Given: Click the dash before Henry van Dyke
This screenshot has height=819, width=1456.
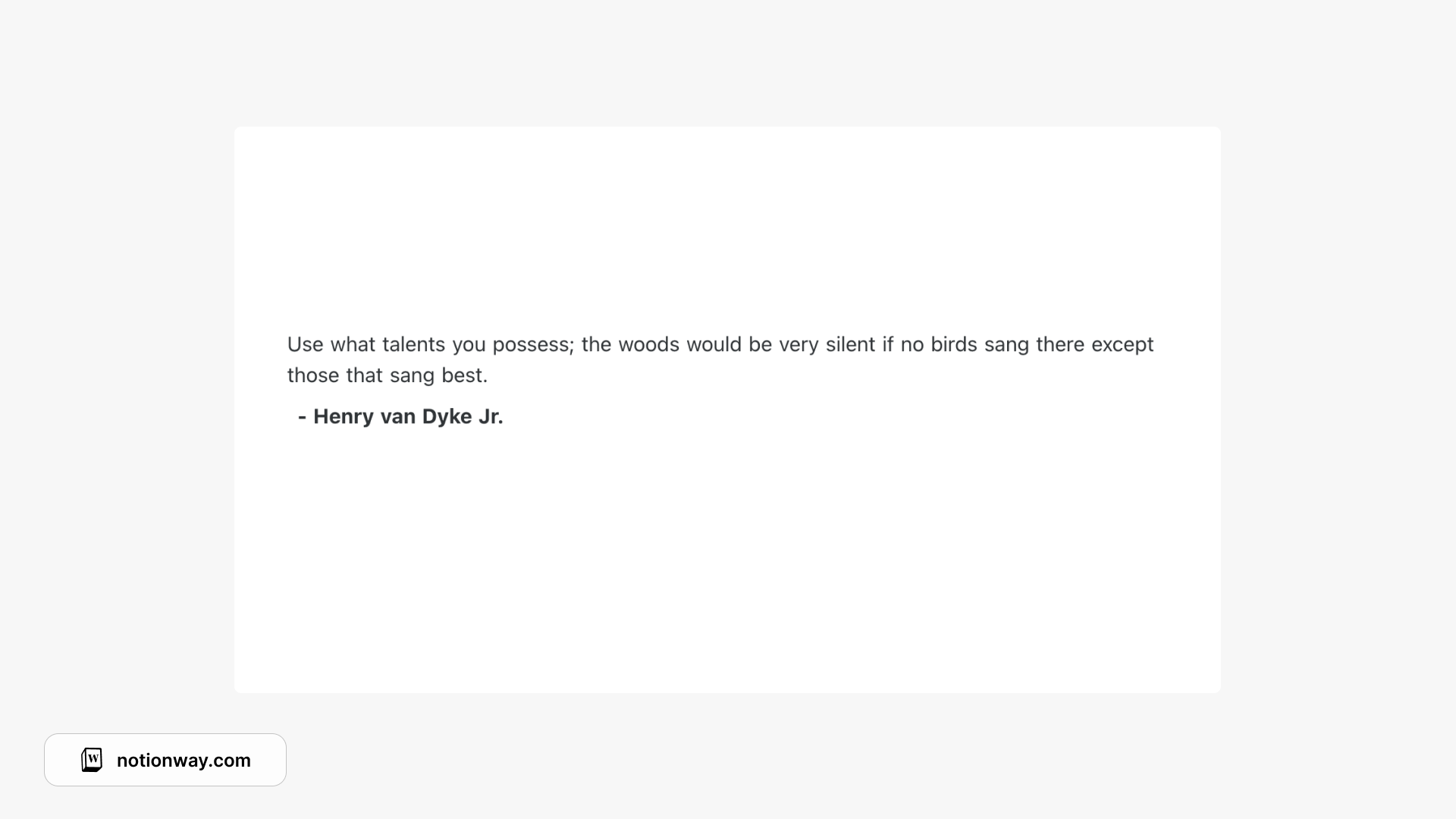Looking at the screenshot, I should [302, 416].
